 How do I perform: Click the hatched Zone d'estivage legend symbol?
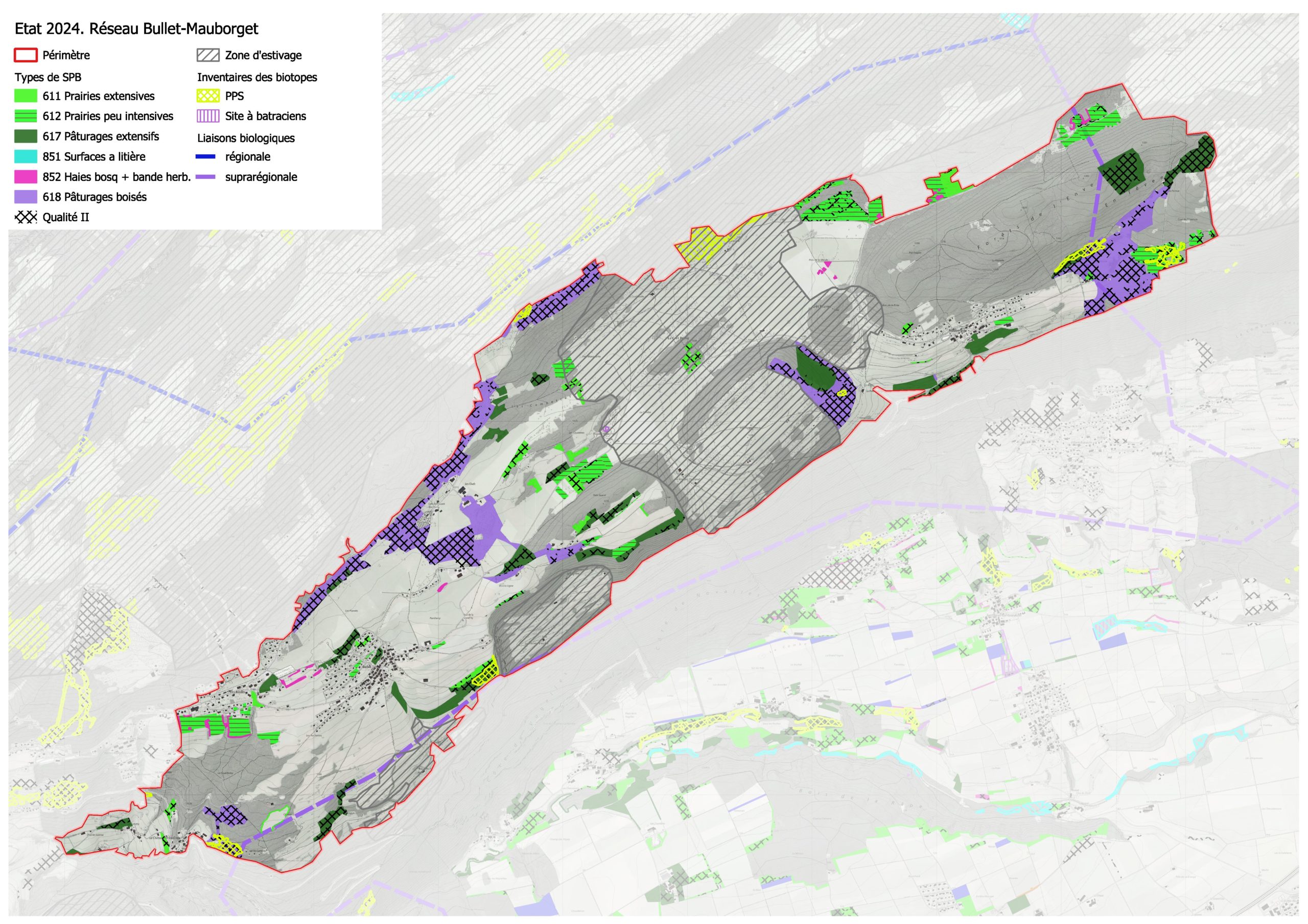pyautogui.click(x=208, y=55)
